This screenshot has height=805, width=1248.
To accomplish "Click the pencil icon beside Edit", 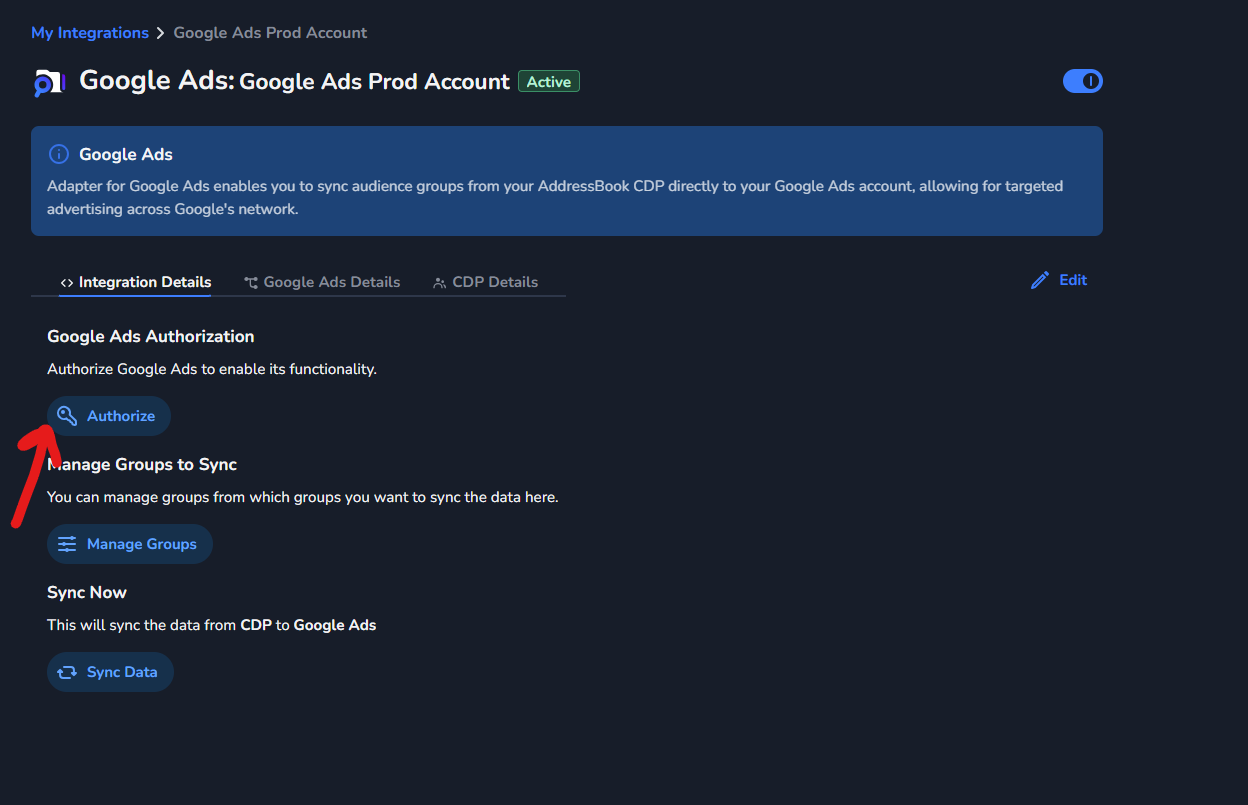I will pos(1040,280).
